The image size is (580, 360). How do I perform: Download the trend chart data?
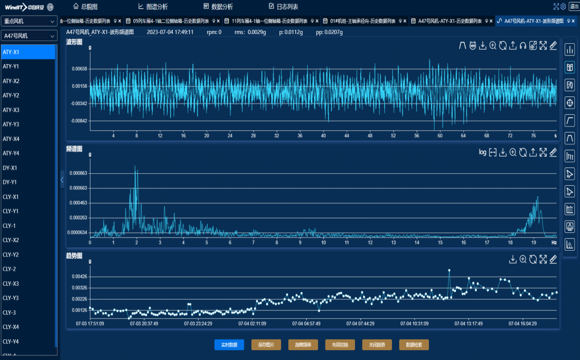coord(513,259)
